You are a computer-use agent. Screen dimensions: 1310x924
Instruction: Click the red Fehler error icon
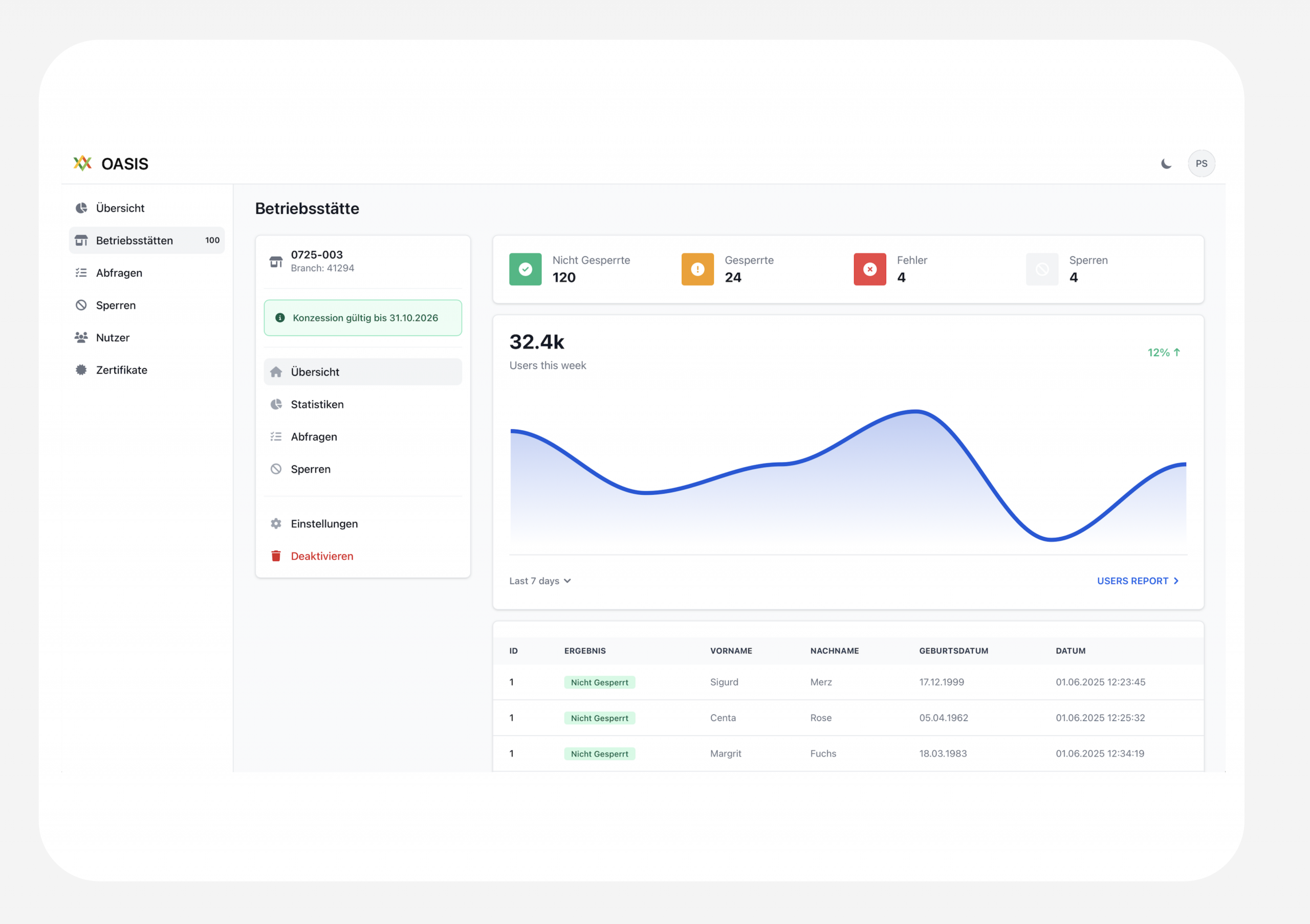[869, 269]
